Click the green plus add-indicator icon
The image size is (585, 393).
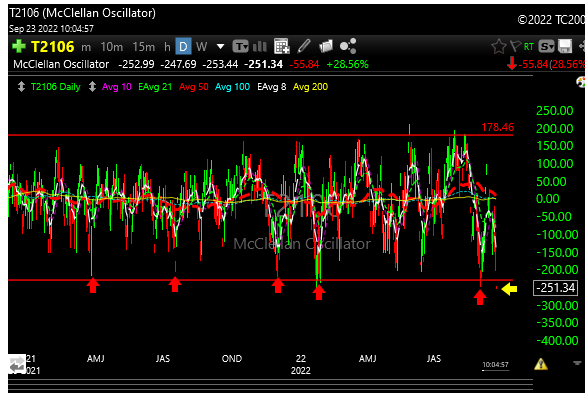click(x=19, y=46)
